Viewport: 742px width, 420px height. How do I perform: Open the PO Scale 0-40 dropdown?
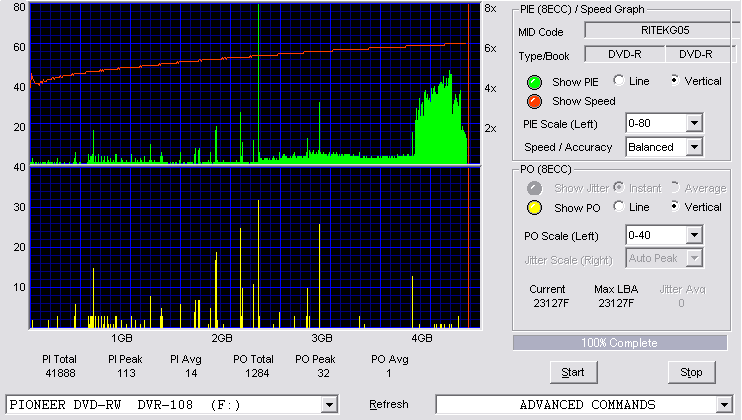click(694, 235)
